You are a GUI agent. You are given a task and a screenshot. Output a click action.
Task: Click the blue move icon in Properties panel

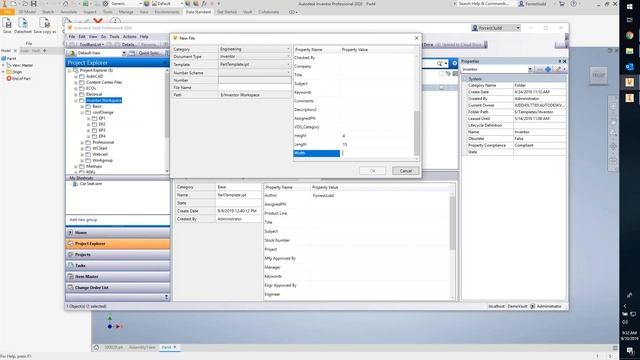[548, 69]
